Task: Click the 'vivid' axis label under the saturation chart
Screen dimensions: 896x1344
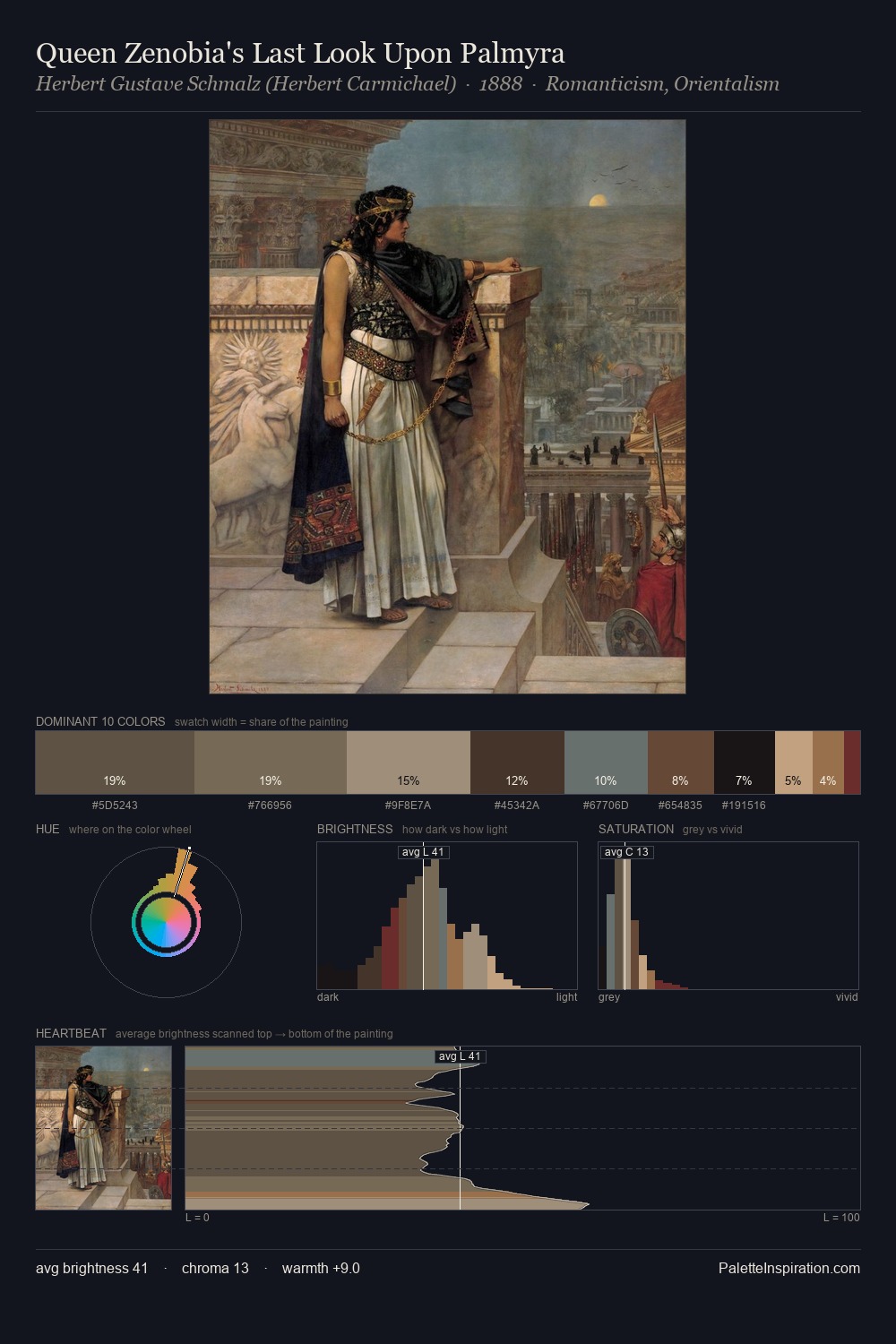Action: pos(847,997)
